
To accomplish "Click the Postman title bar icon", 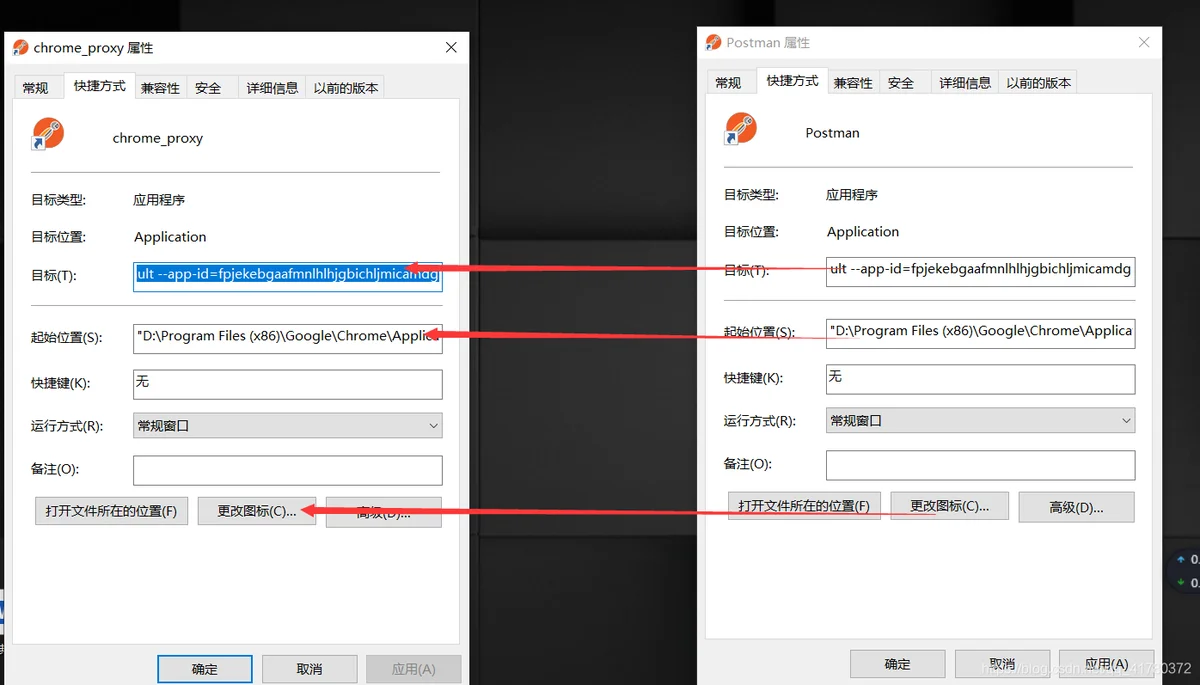I will 713,42.
